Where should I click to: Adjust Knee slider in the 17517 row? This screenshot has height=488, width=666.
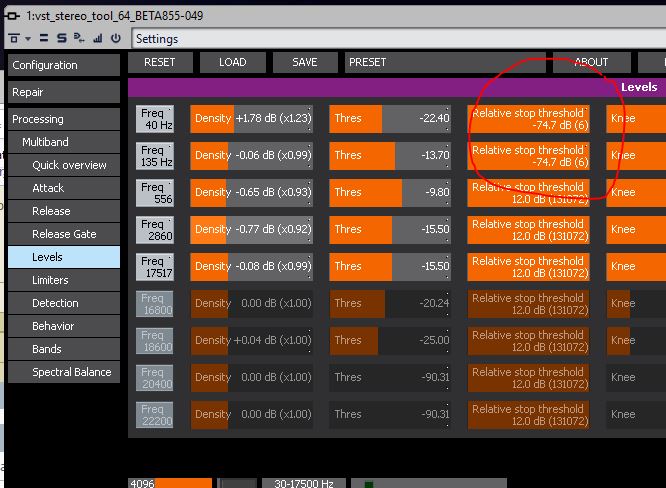coord(636,267)
